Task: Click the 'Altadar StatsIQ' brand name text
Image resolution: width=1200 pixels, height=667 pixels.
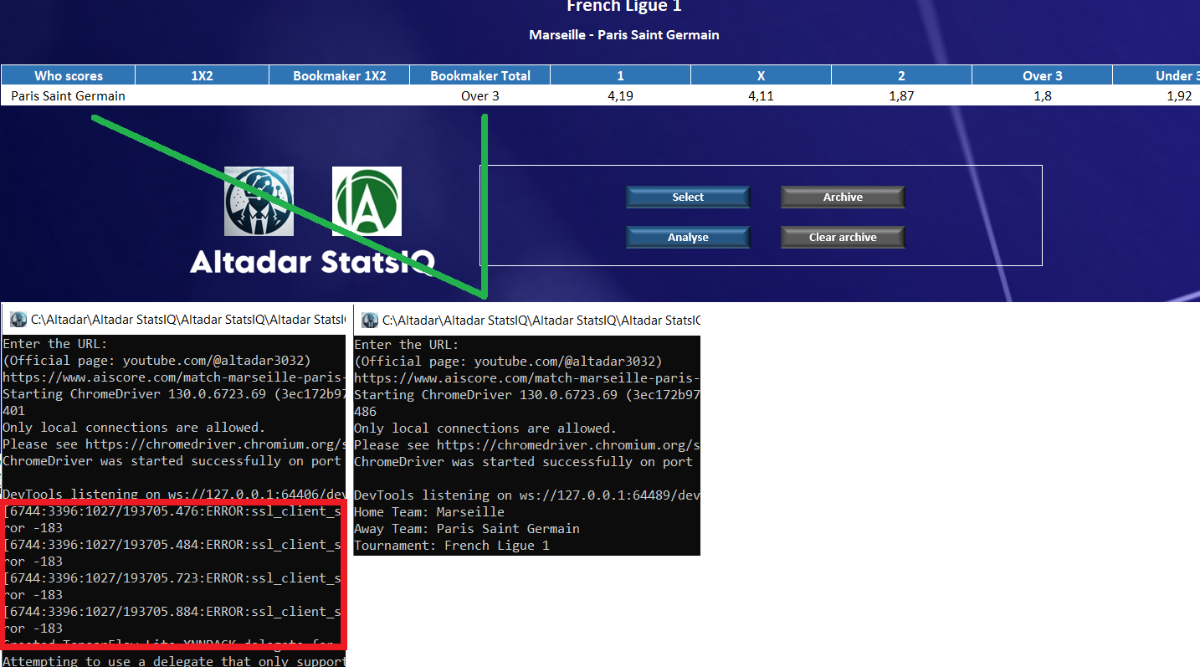Action: (313, 261)
